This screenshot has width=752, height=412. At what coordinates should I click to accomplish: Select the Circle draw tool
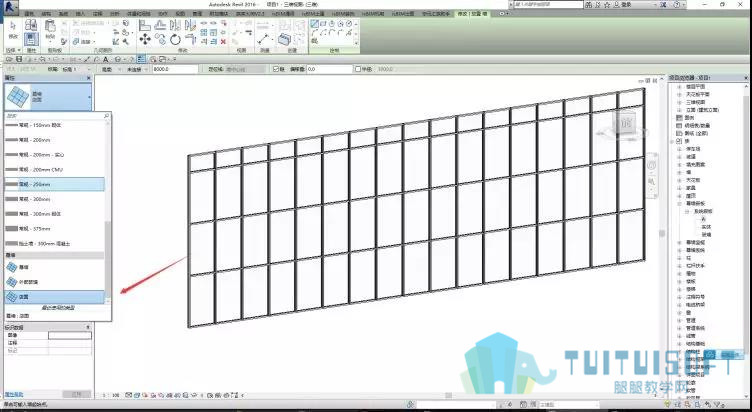[349, 24]
